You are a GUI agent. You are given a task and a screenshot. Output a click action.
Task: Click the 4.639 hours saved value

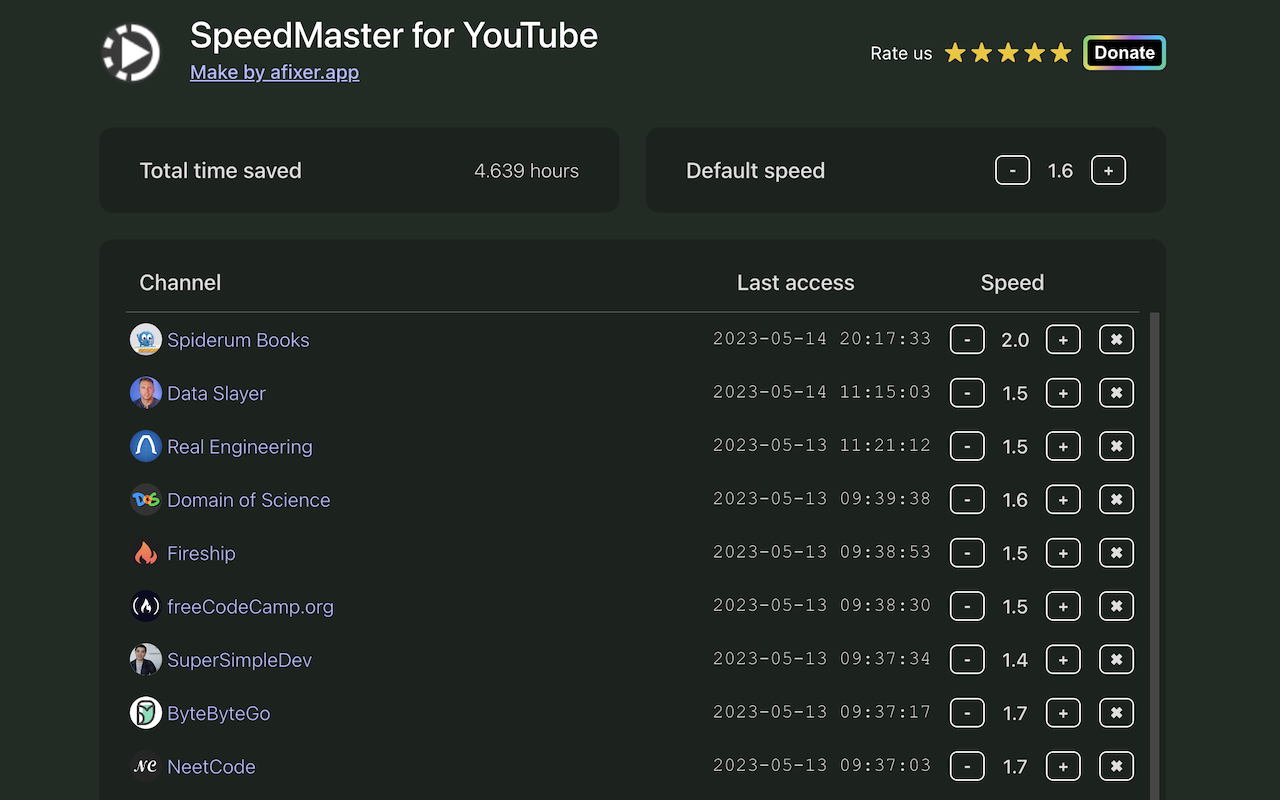[x=526, y=171]
